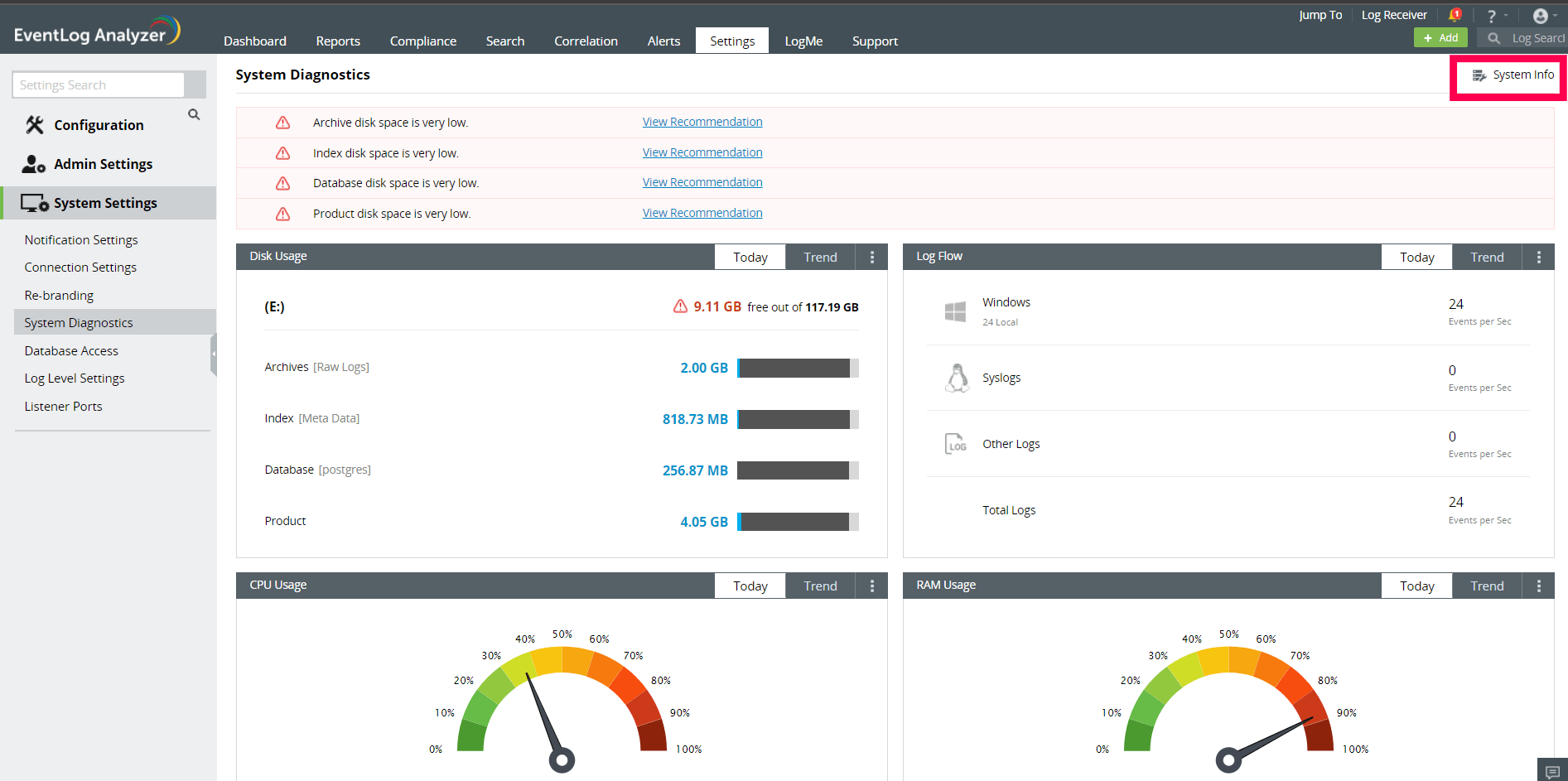Open Log Flow more options menu
The height and width of the screenshot is (781, 1568).
coord(1539,258)
